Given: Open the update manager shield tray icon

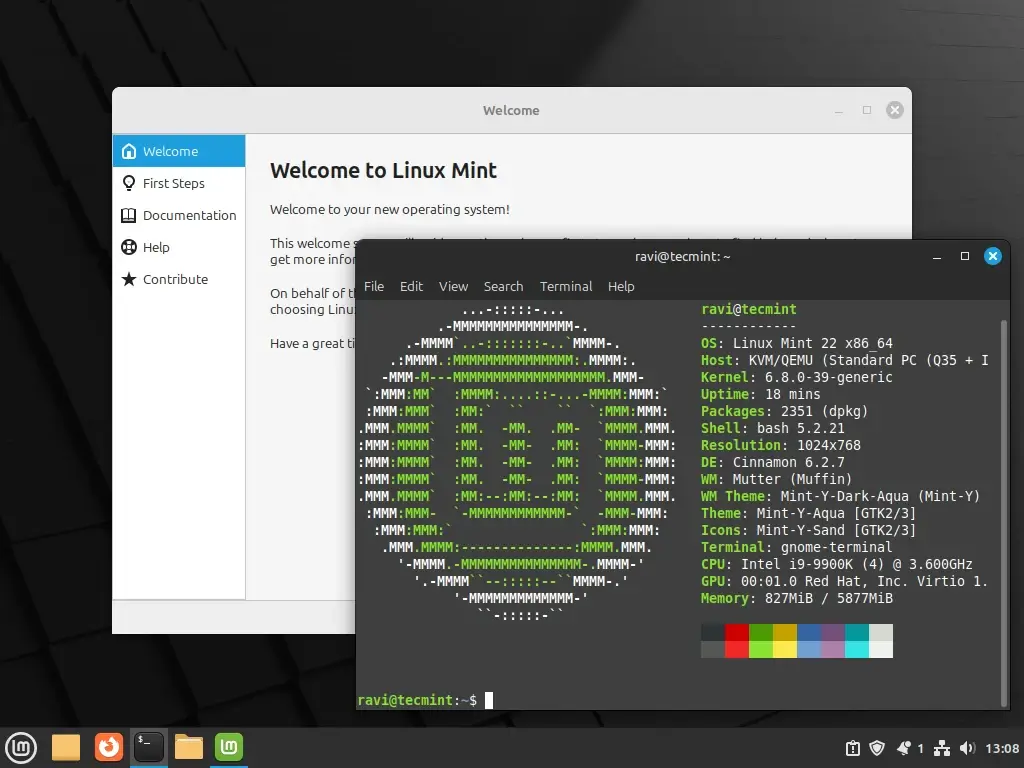Looking at the screenshot, I should click(877, 748).
